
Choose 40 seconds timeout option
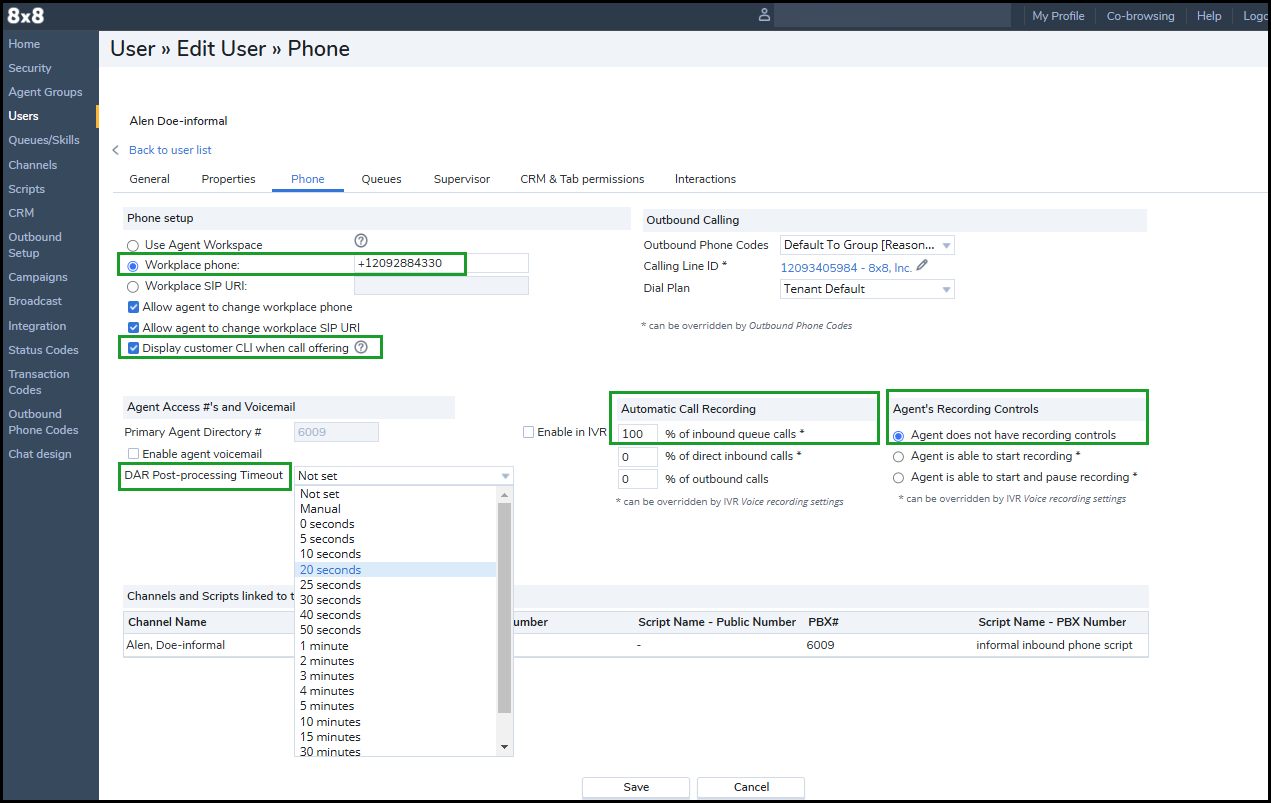[396, 615]
